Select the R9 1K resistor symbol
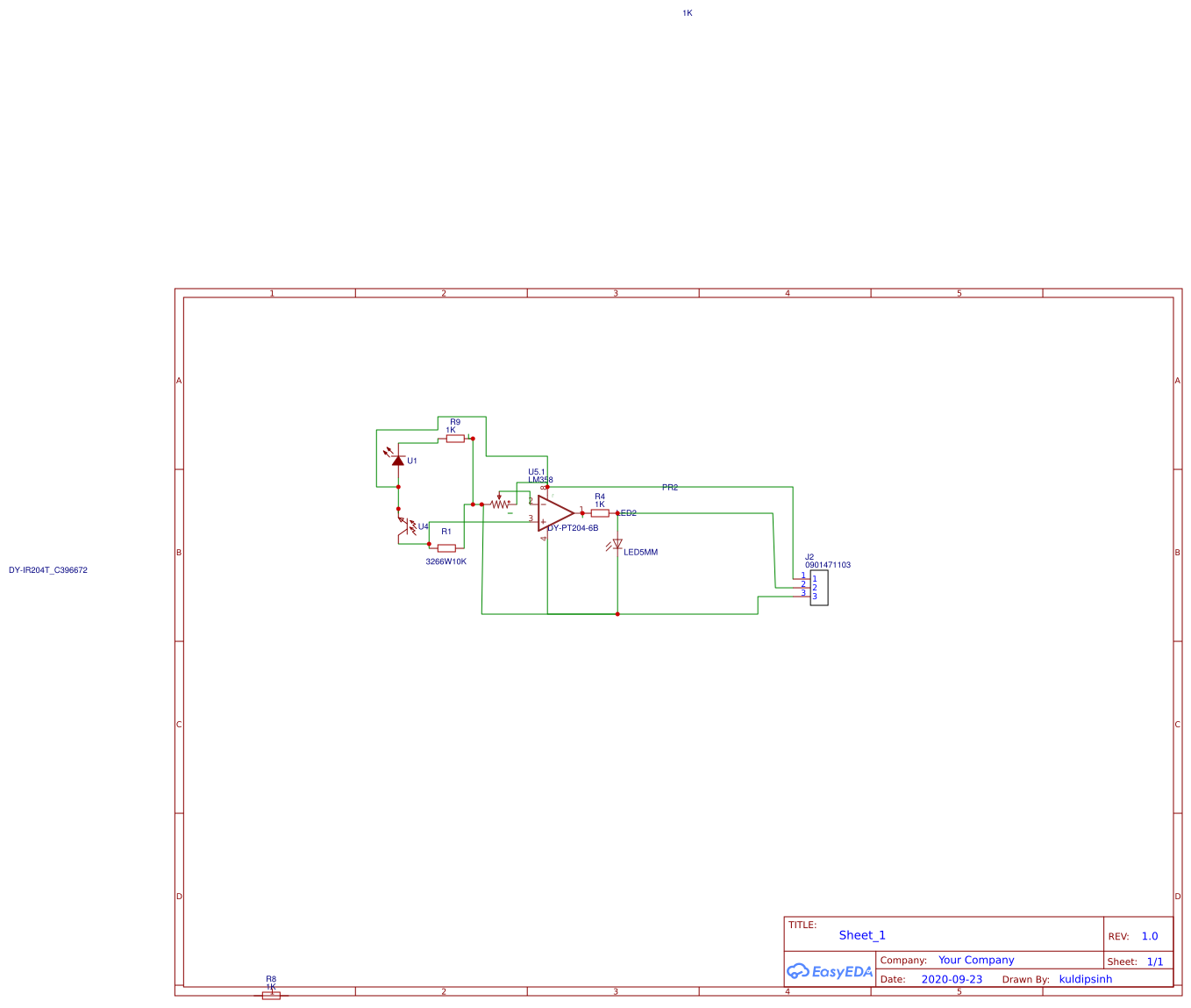The height and width of the screenshot is (1008, 1191). [454, 438]
